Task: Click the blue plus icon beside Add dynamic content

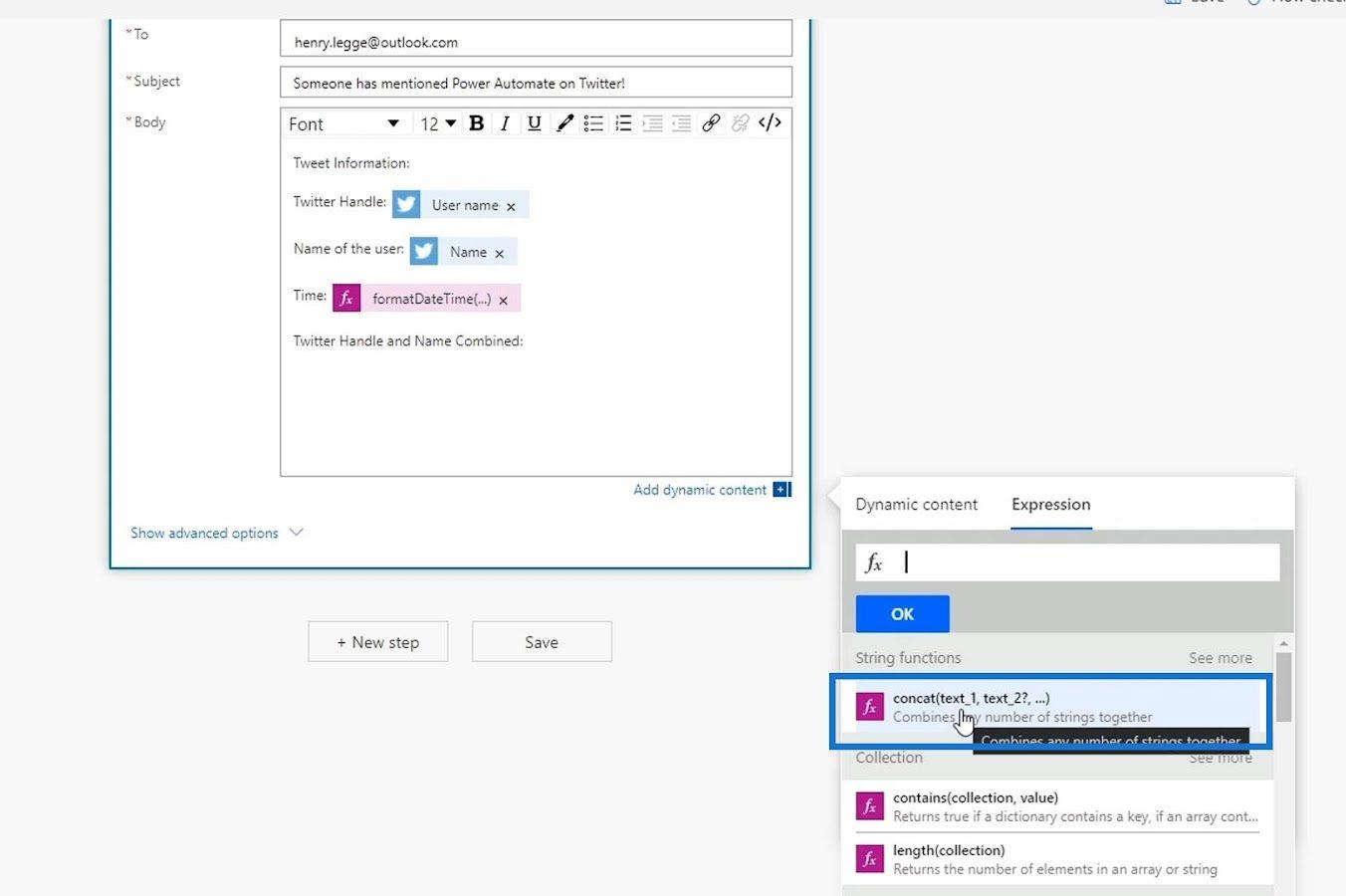Action: pos(782,490)
